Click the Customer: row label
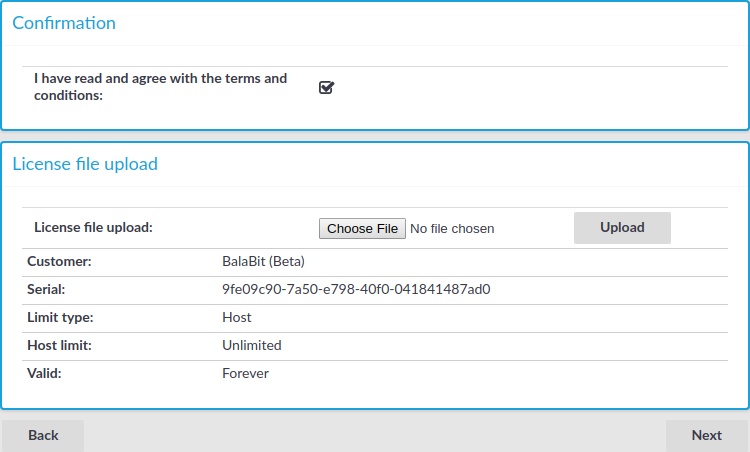750x452 pixels. tap(59, 262)
